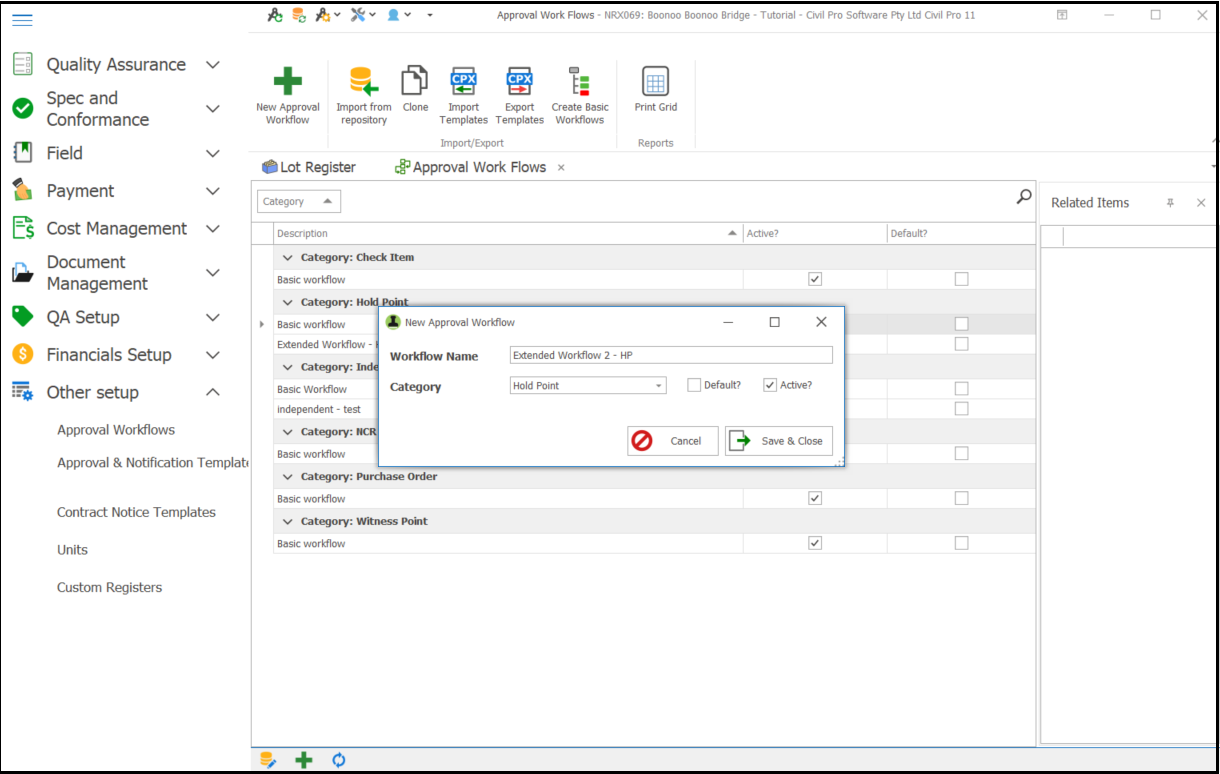Image resolution: width=1220 pixels, height=774 pixels.
Task: Collapse the Category: Check Item group
Action: click(287, 257)
